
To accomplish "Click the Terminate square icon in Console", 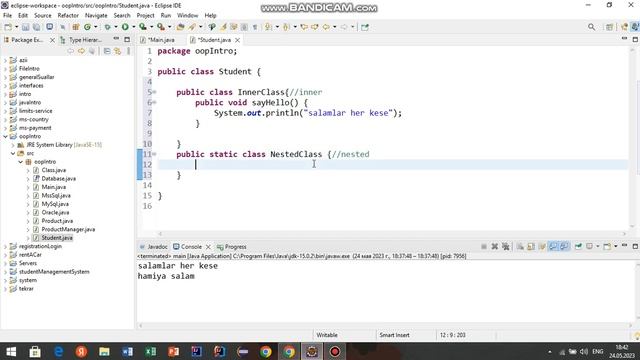I will (x=484, y=247).
